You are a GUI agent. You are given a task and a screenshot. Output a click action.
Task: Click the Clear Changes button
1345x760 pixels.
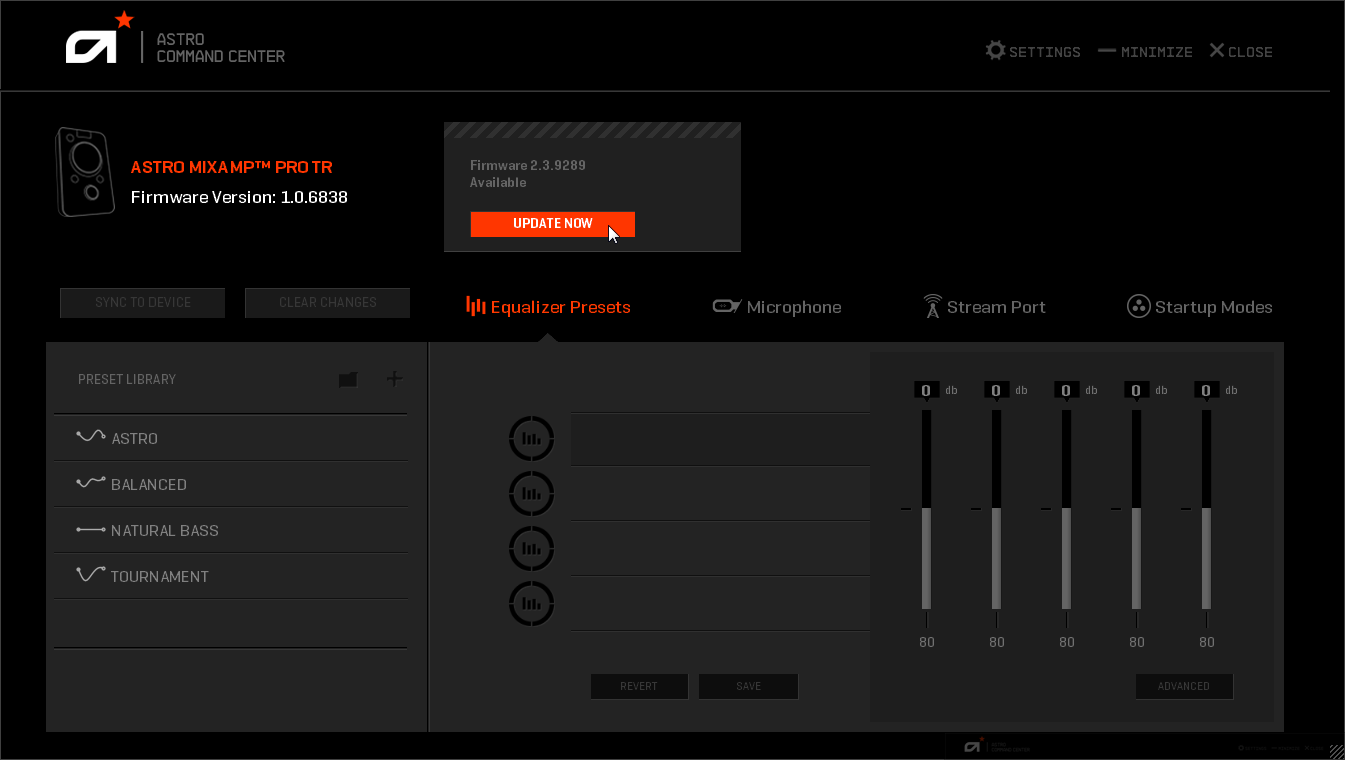tap(327, 302)
